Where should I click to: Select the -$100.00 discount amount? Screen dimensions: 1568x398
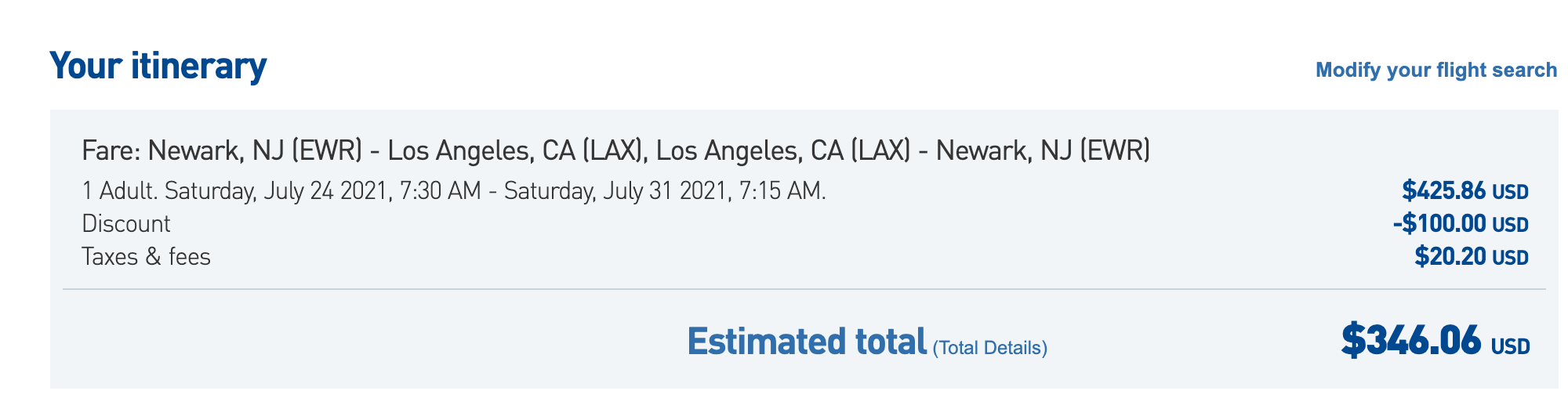tap(1439, 224)
